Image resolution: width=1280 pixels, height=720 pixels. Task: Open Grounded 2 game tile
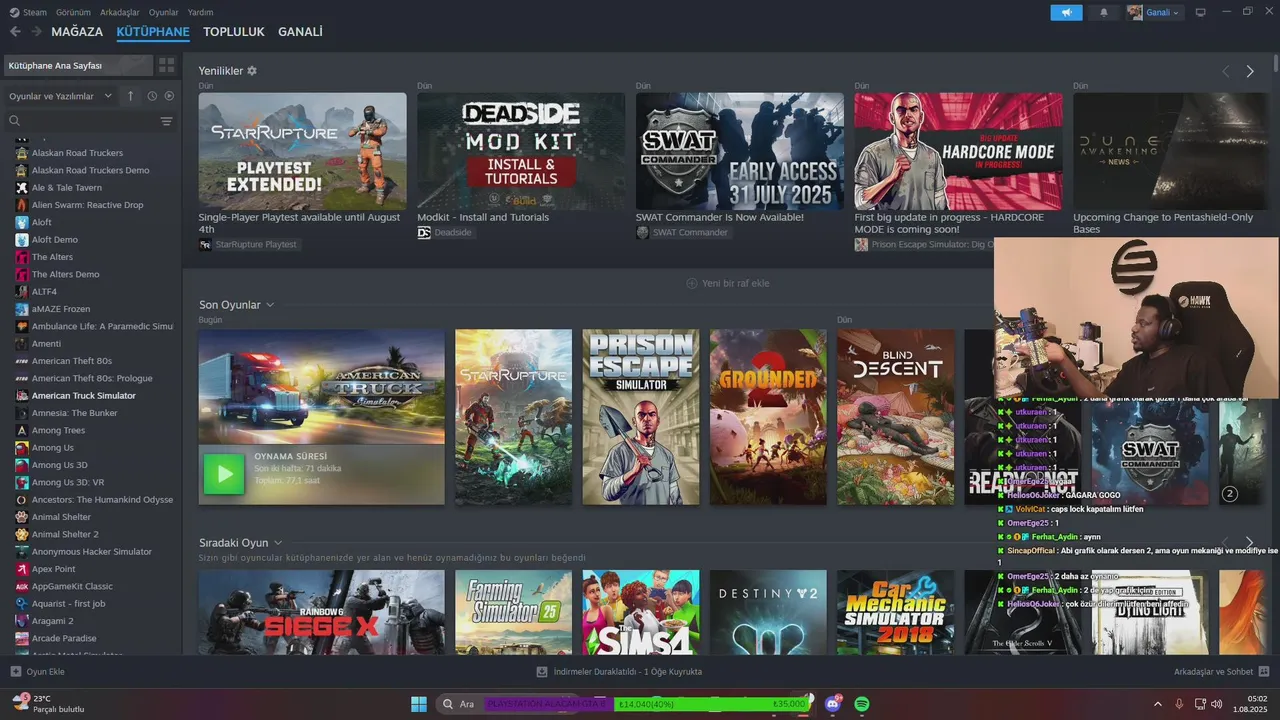click(768, 417)
